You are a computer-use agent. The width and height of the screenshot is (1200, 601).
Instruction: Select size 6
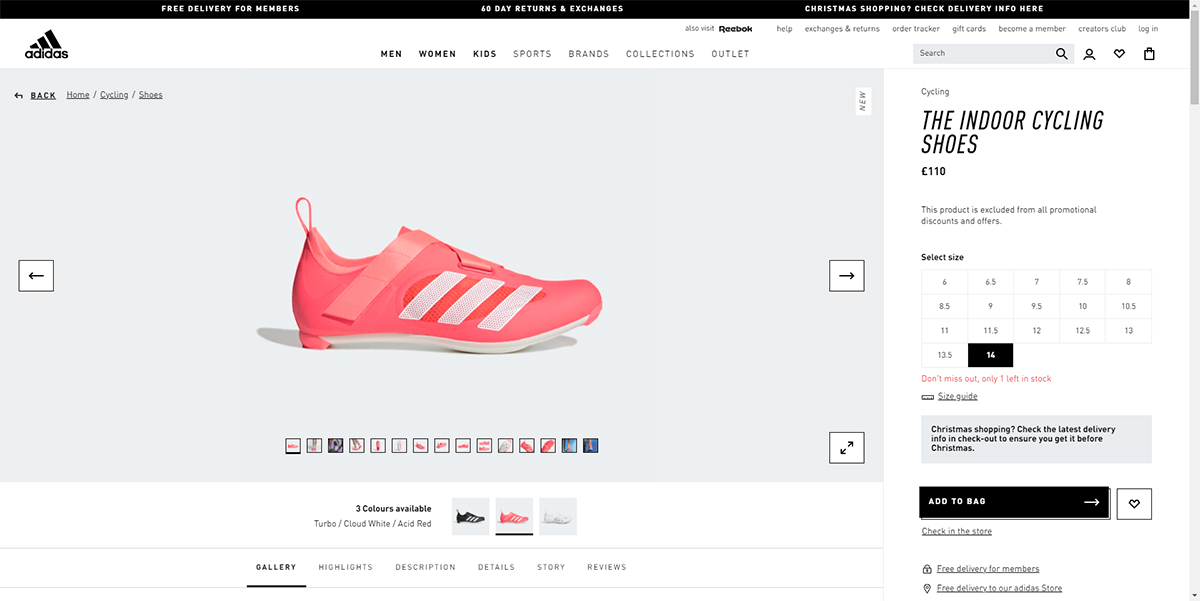pyautogui.click(x=944, y=282)
